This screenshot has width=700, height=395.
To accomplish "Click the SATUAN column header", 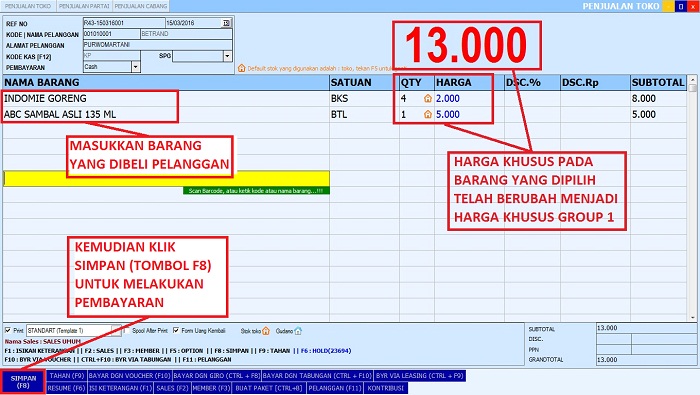I will [364, 83].
